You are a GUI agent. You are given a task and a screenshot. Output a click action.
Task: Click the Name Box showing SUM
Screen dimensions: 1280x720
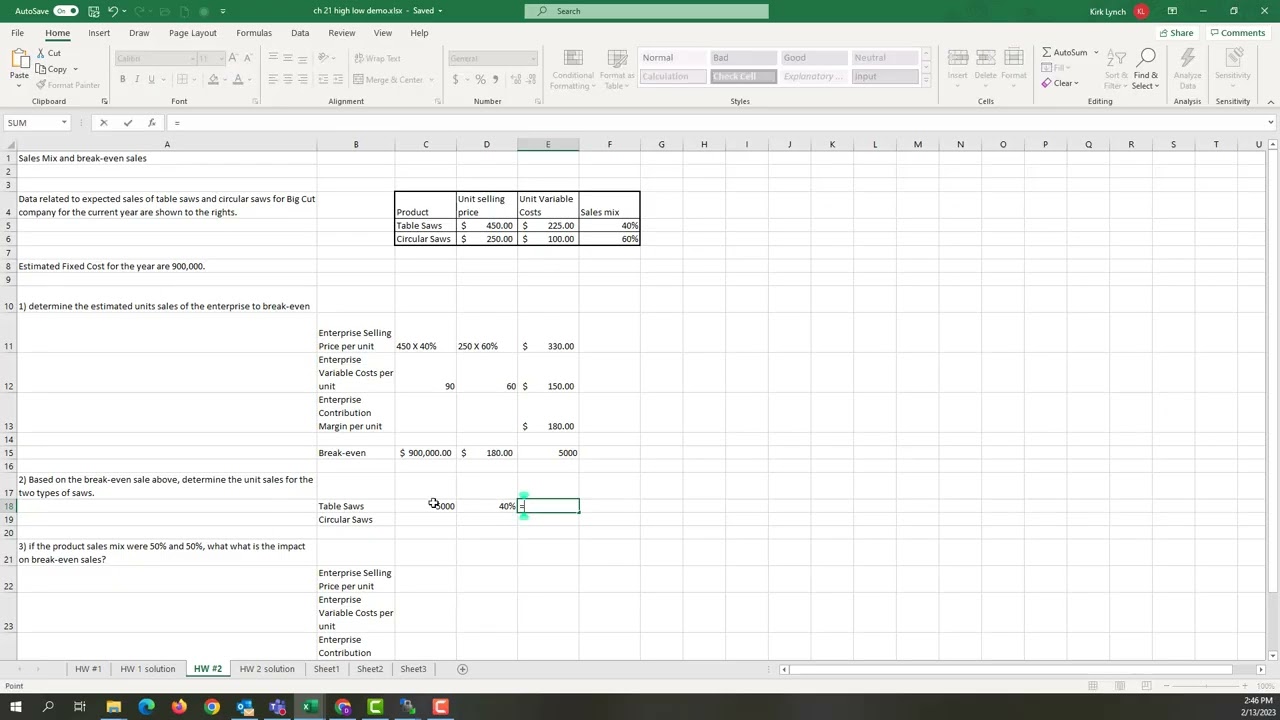point(36,123)
